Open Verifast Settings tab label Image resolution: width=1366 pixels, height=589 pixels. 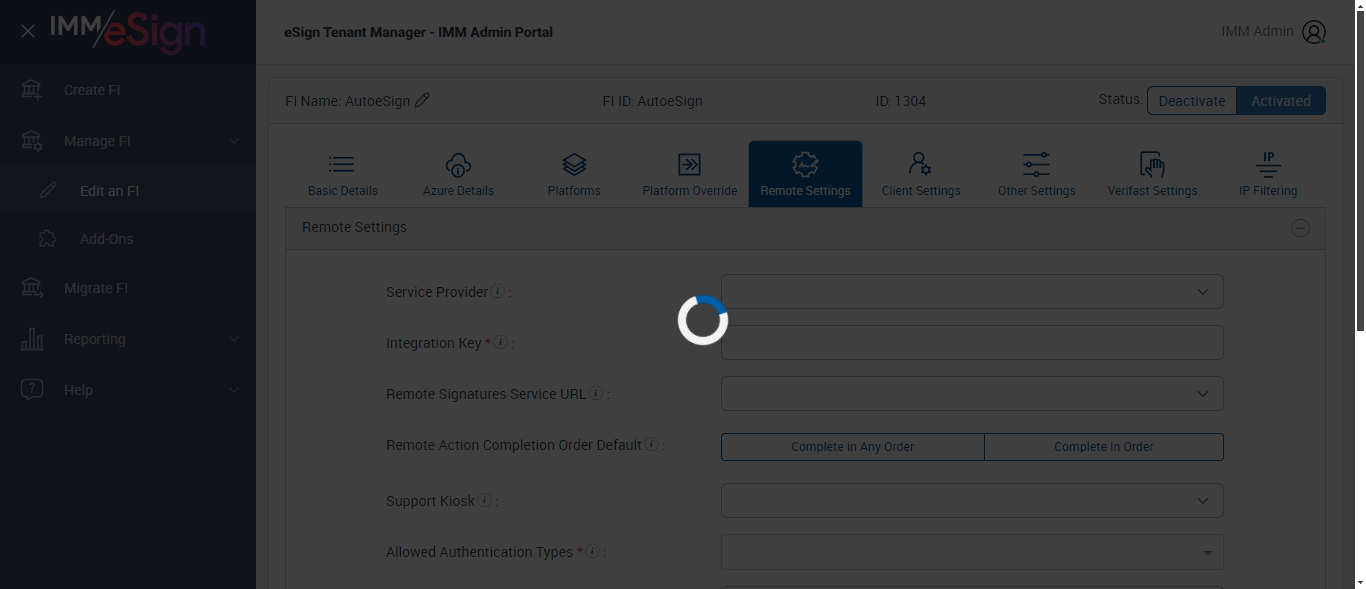(1152, 191)
